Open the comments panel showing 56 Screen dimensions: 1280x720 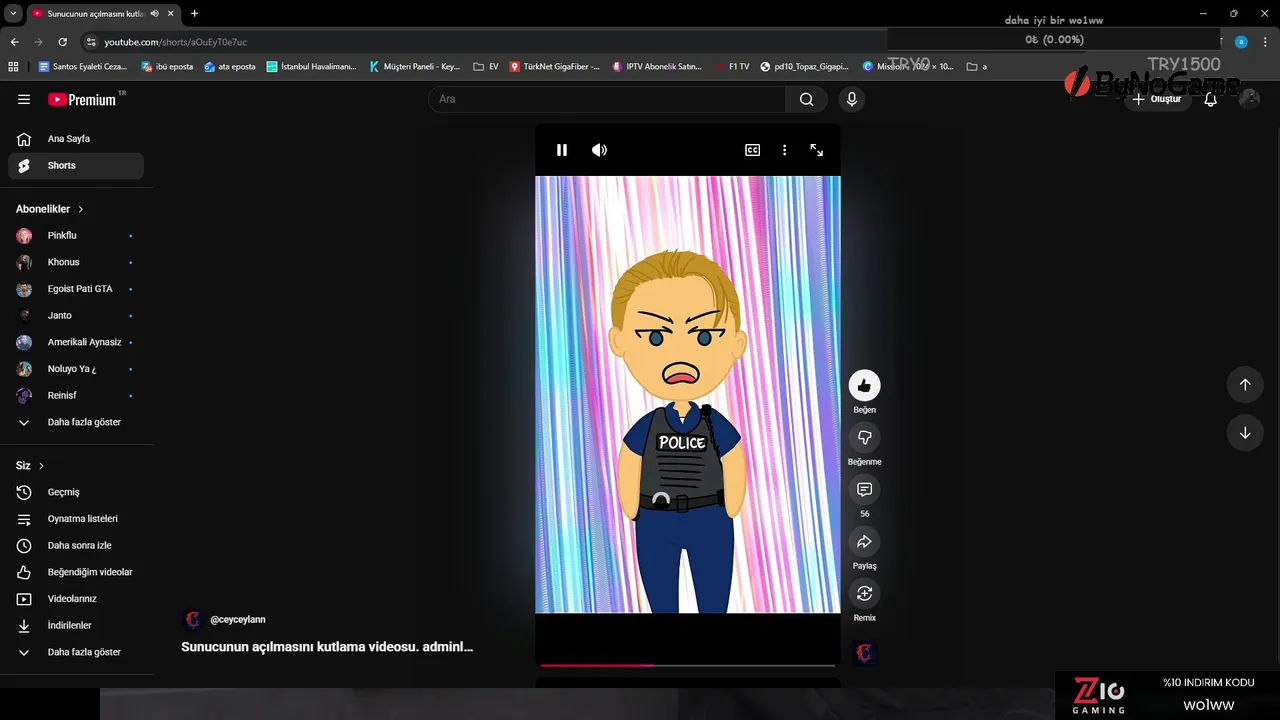click(x=864, y=489)
